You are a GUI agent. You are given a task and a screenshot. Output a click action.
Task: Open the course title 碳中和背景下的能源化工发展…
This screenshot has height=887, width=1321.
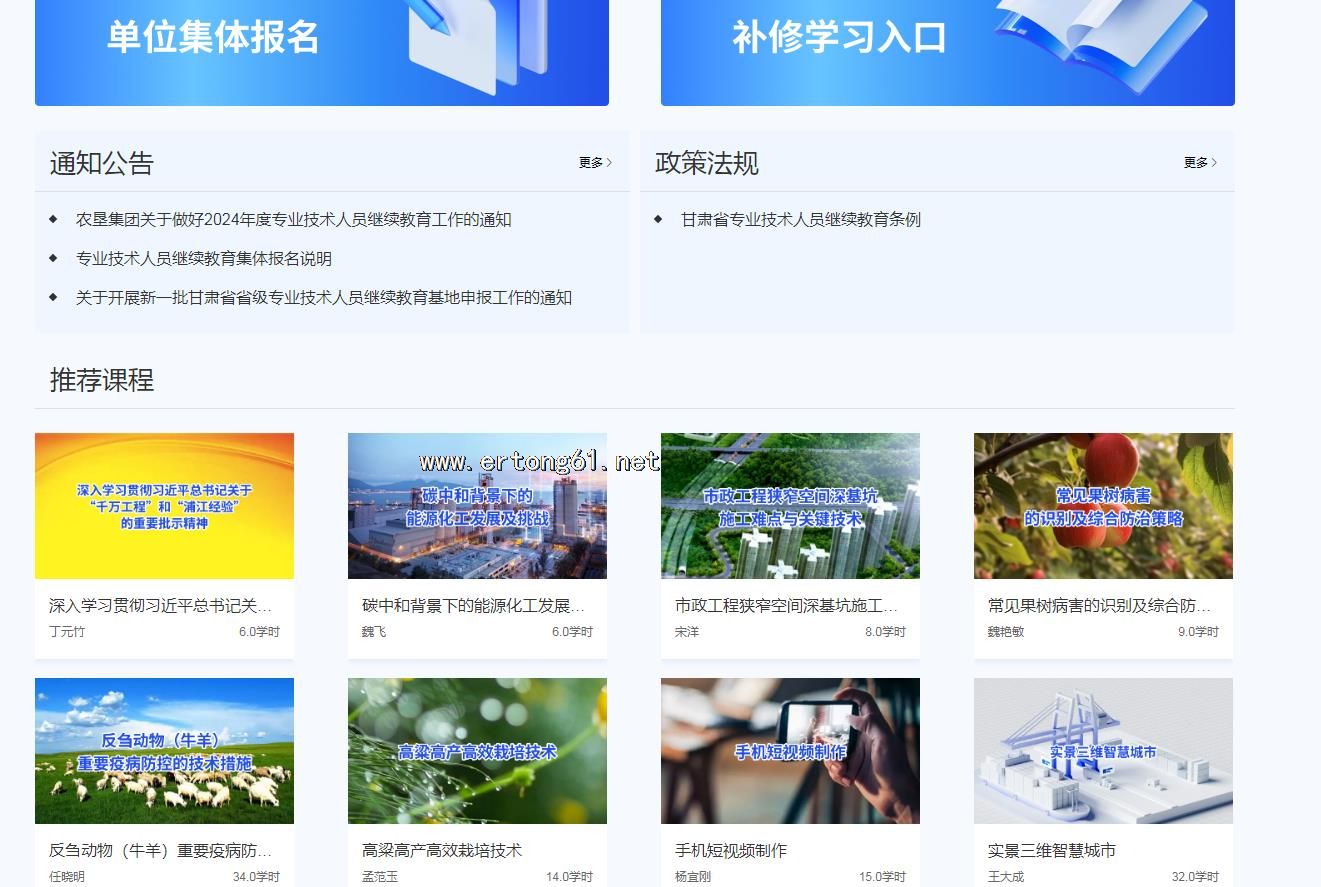point(473,606)
